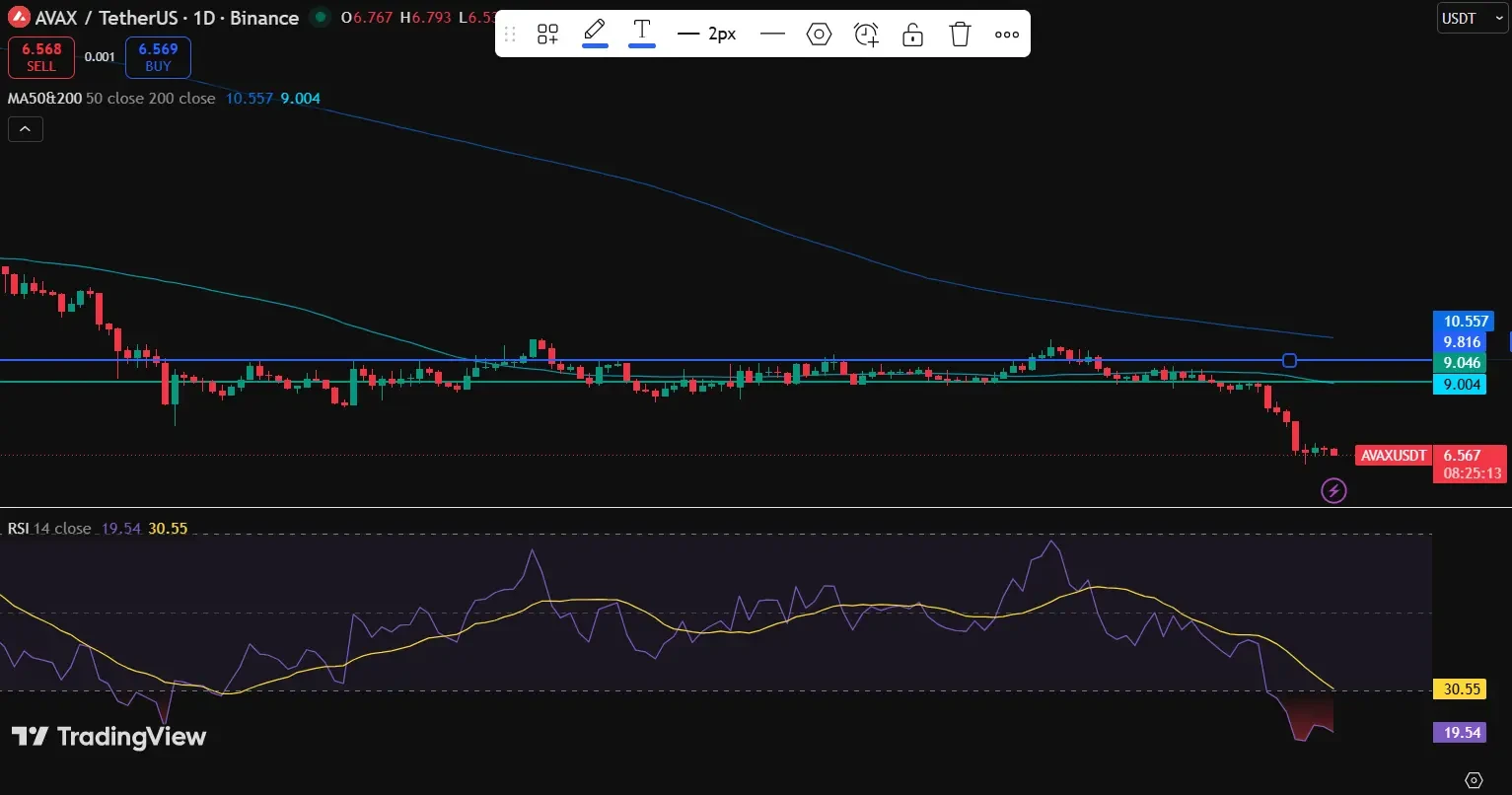The width and height of the screenshot is (1512, 795).
Task: Click the 0.001 spread value
Action: 100,57
